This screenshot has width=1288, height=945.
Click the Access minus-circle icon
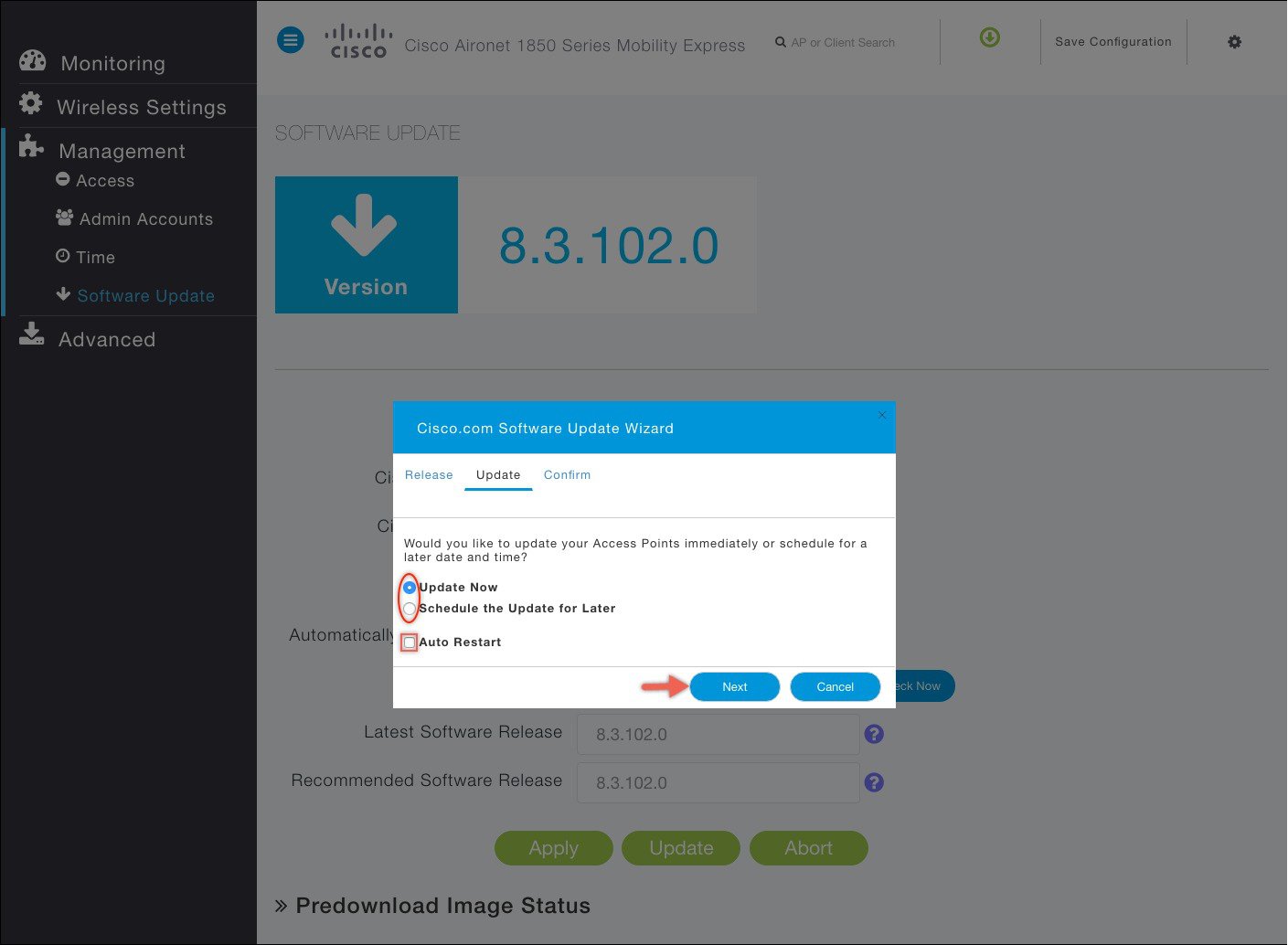coord(63,179)
